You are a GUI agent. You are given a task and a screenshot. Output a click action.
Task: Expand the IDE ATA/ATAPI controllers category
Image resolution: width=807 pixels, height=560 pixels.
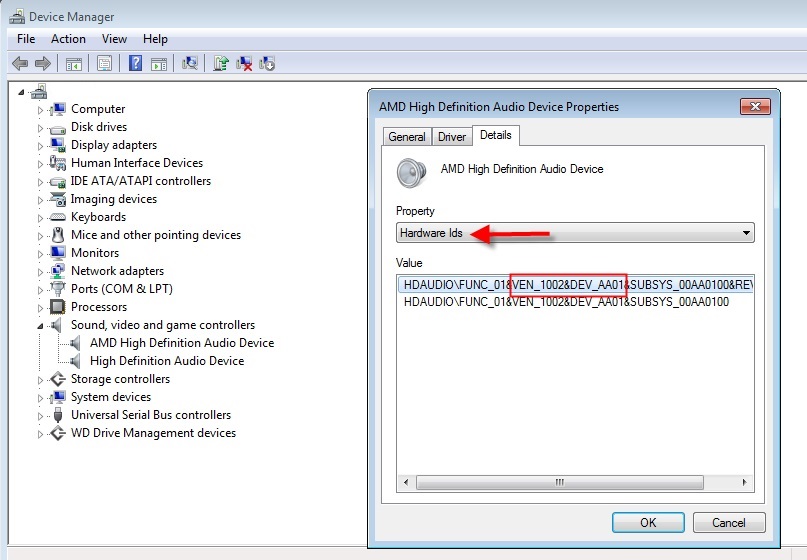pos(40,182)
